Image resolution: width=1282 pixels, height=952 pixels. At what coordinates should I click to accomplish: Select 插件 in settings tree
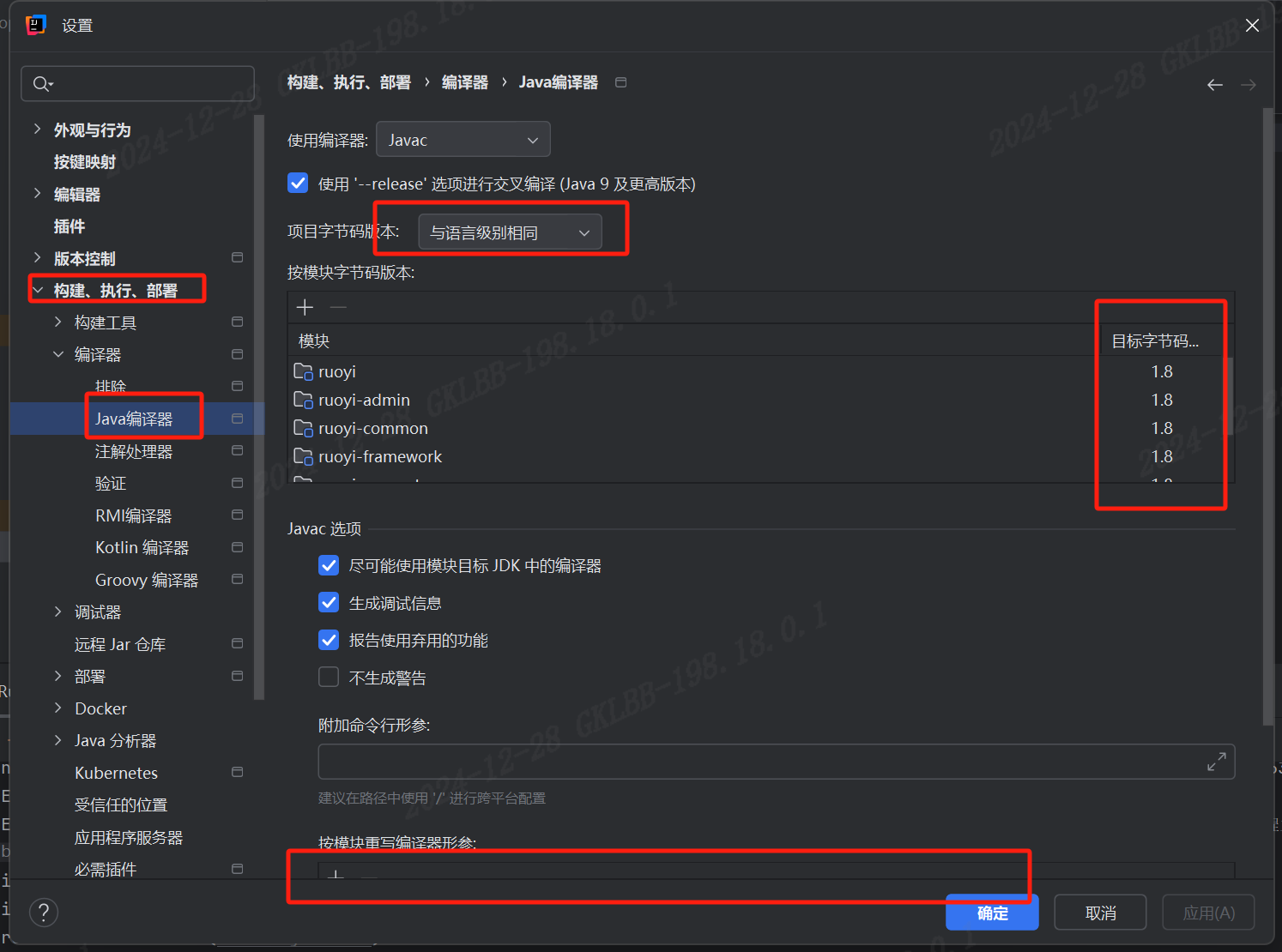(70, 226)
